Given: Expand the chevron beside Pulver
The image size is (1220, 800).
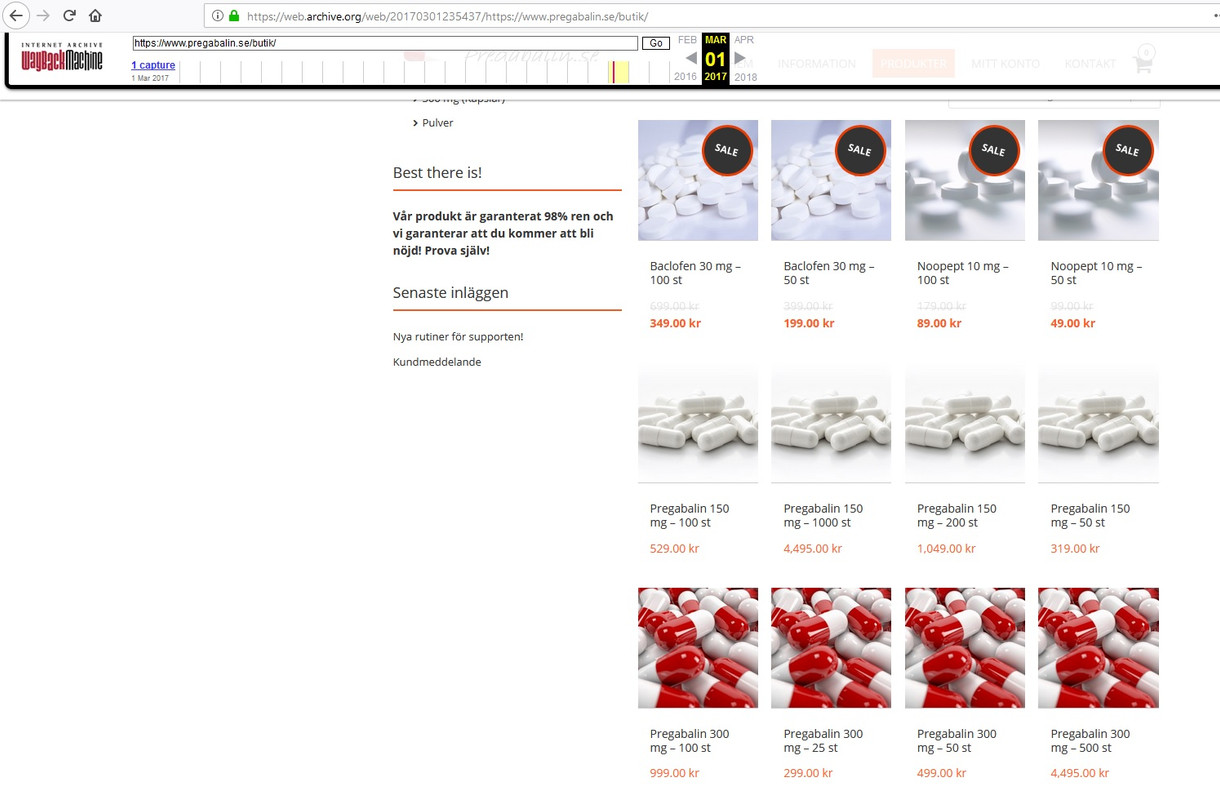Looking at the screenshot, I should [x=415, y=123].
